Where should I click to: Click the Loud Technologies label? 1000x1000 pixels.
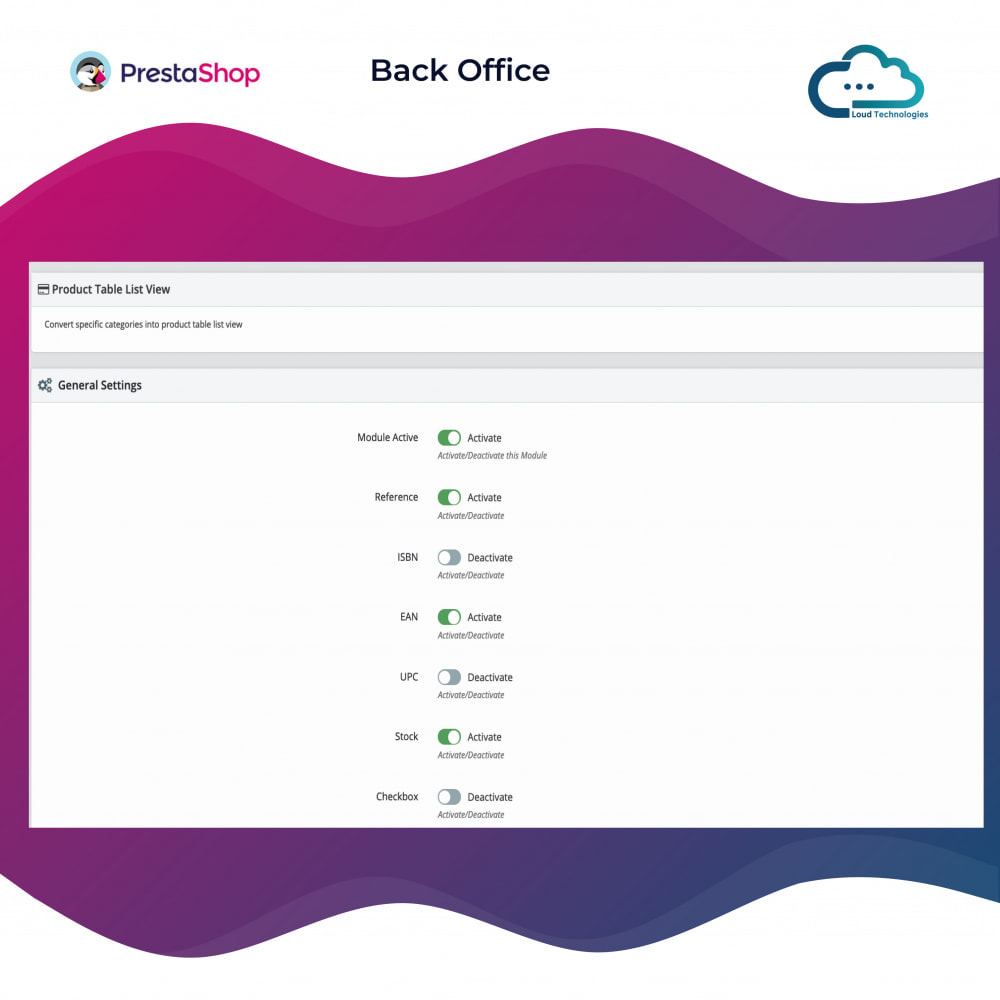point(891,113)
